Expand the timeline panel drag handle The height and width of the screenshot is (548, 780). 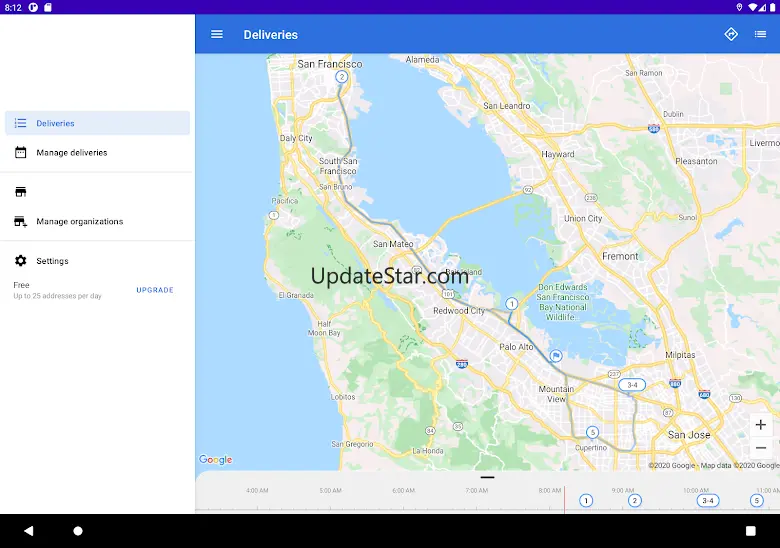488,477
